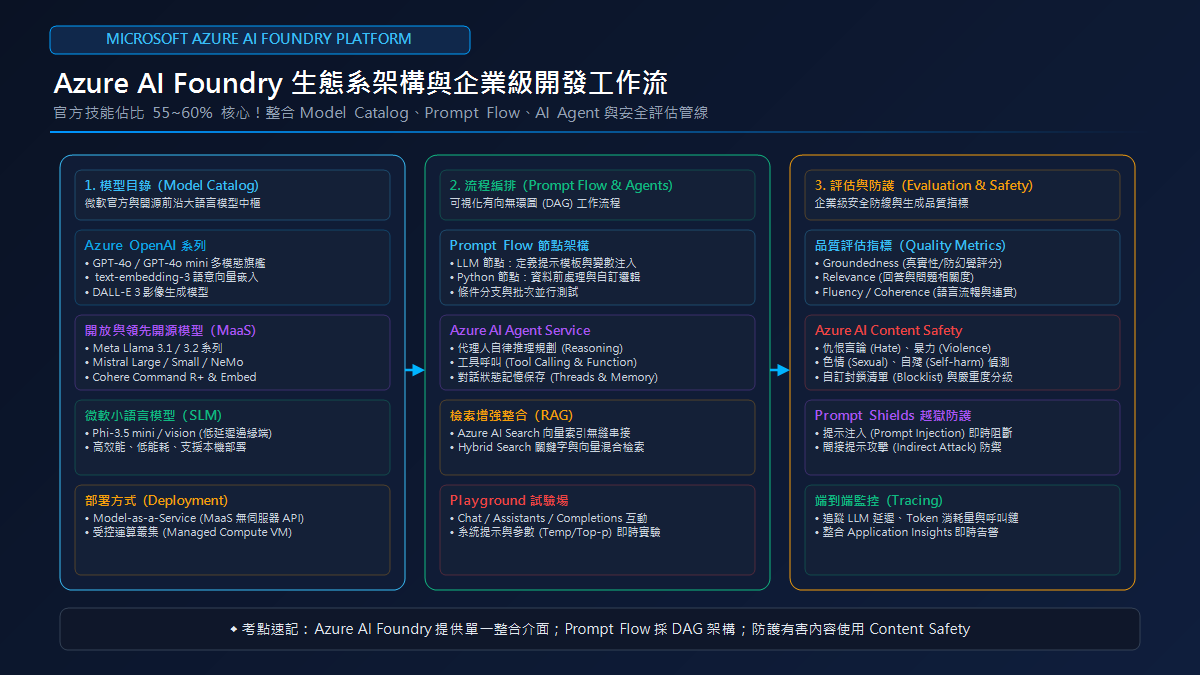Click the '可視化有向無環圖 (DAG) 工作流程' line
Screen dimensions: 1200x675
coord(535,203)
